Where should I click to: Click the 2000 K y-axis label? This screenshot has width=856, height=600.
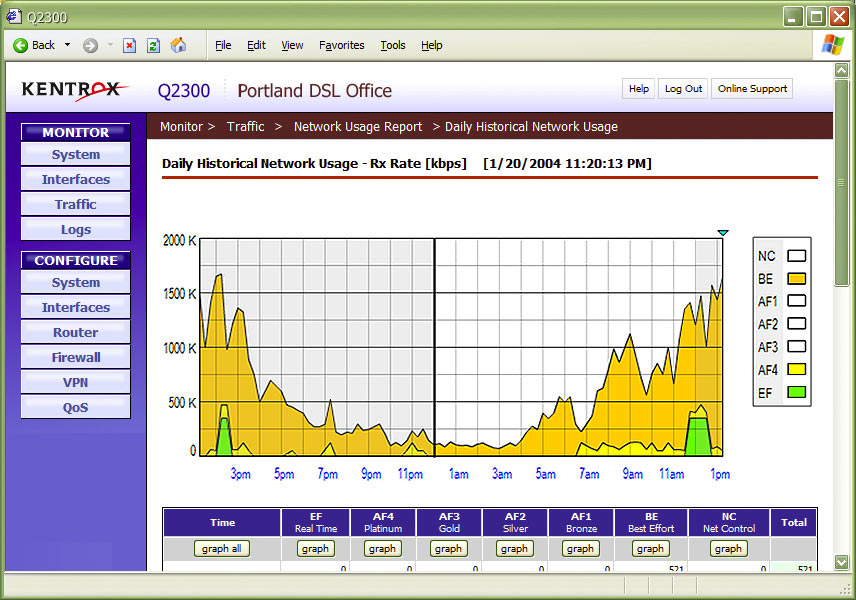coord(180,240)
